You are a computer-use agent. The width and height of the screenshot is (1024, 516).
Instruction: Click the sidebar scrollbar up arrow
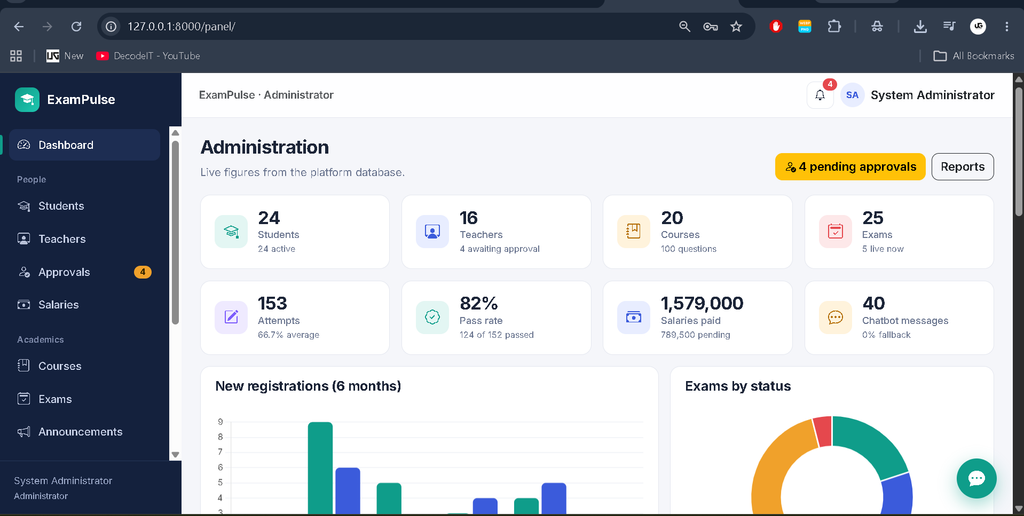[175, 133]
